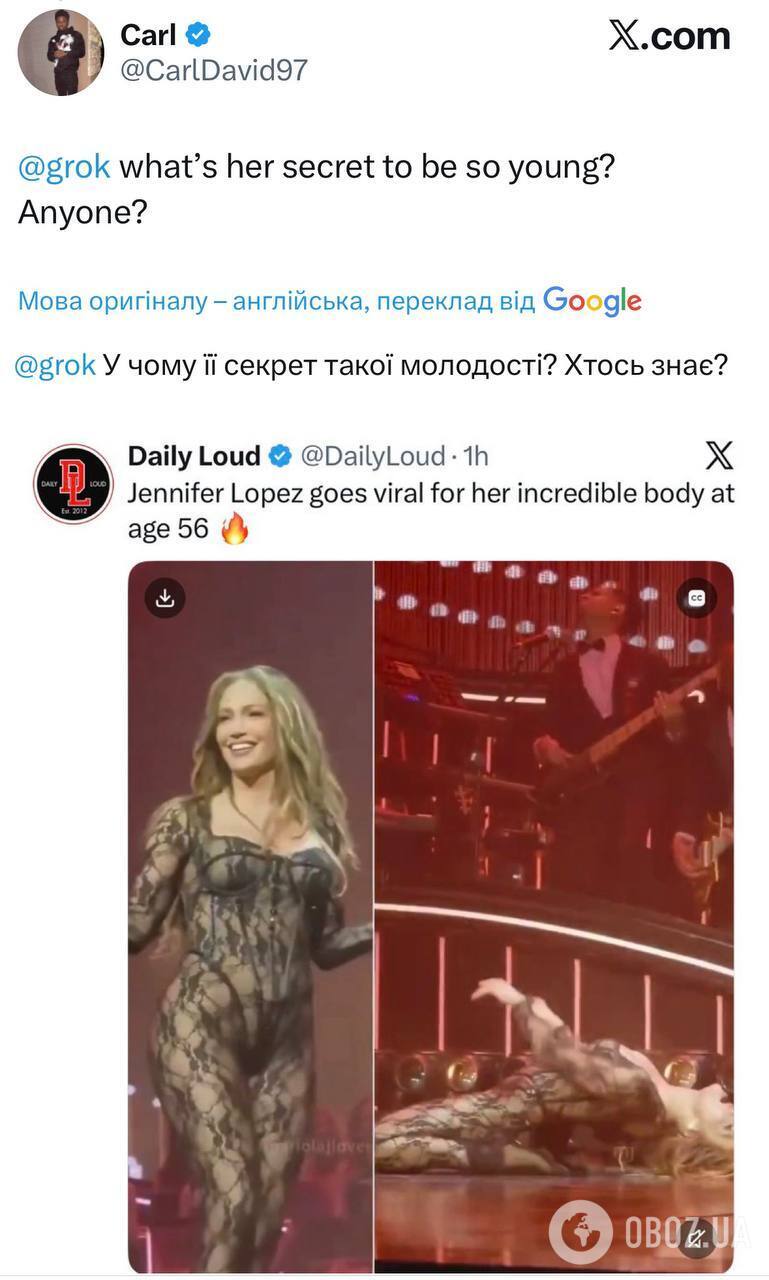The image size is (769, 1280).
Task: Toggle closed captions via the CC icon
Action: (696, 597)
